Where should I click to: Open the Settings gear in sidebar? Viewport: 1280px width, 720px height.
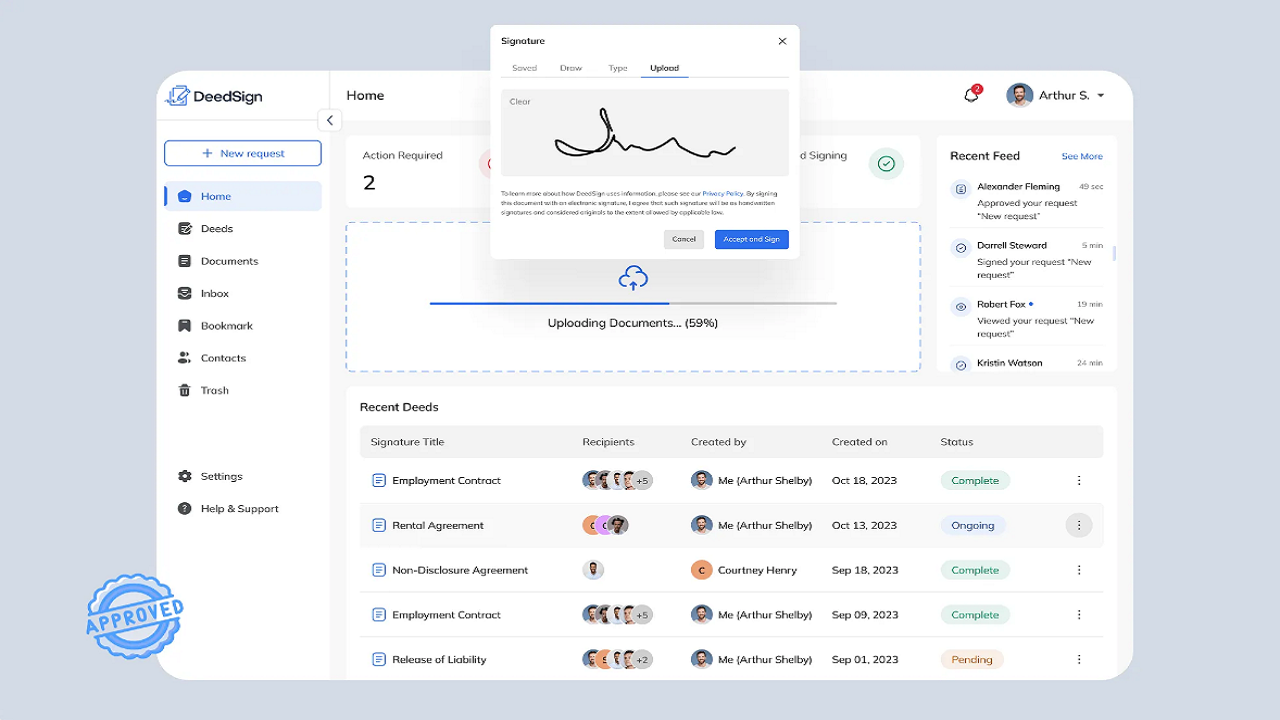pos(184,476)
